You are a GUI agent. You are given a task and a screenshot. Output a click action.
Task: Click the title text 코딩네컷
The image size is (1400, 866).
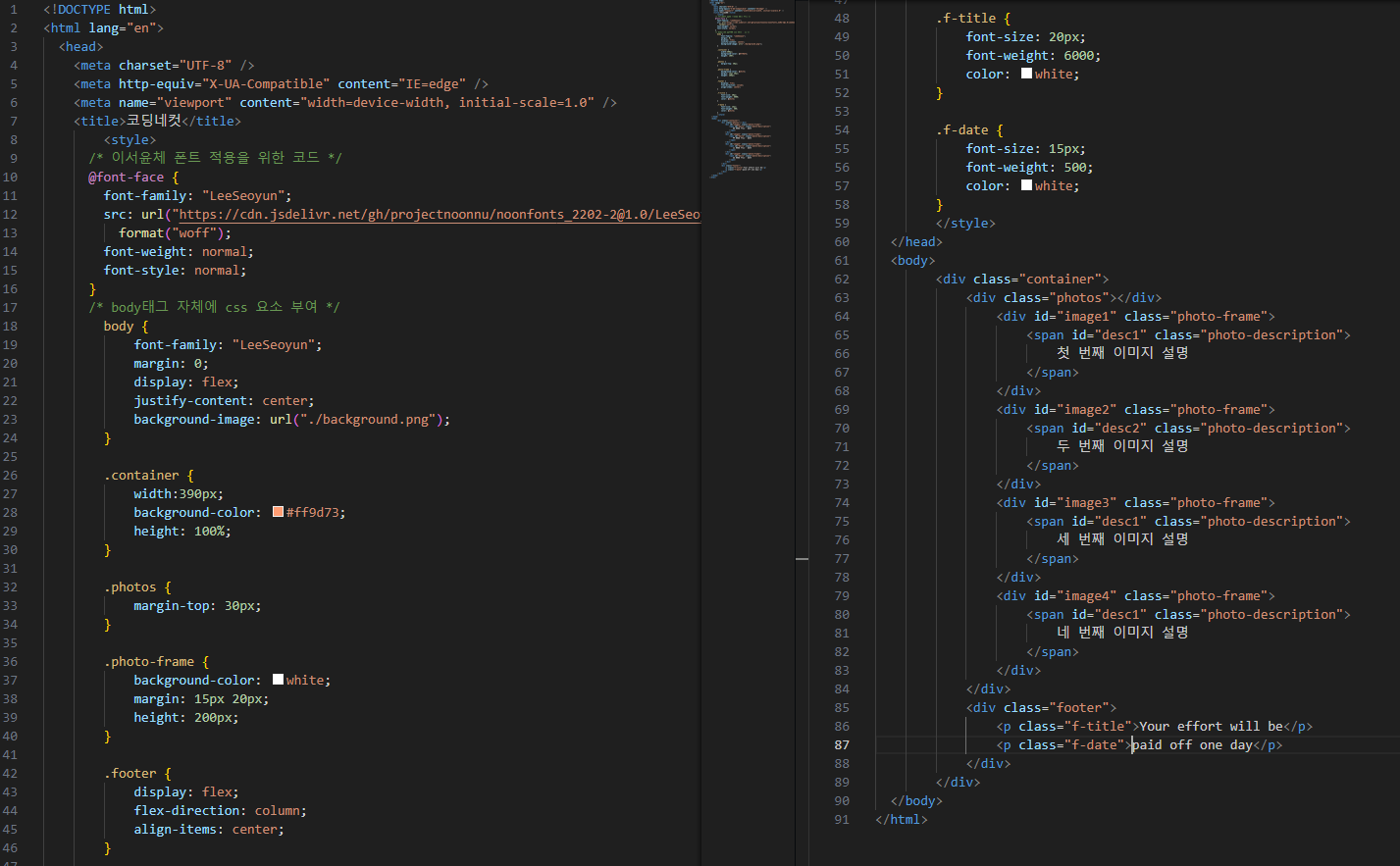click(x=153, y=121)
